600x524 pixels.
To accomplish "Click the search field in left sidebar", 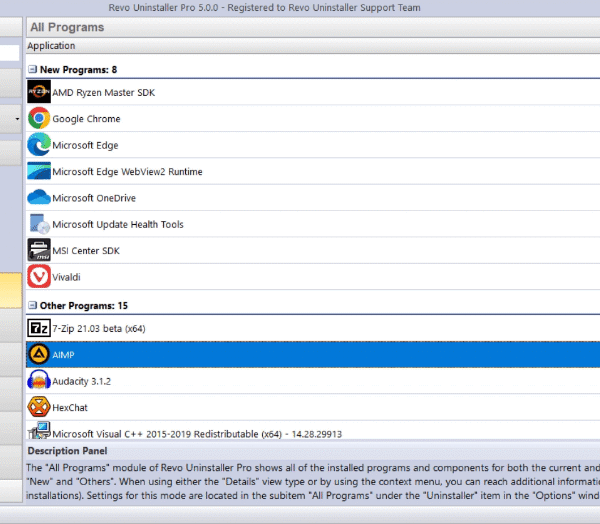I will (x=10, y=52).
